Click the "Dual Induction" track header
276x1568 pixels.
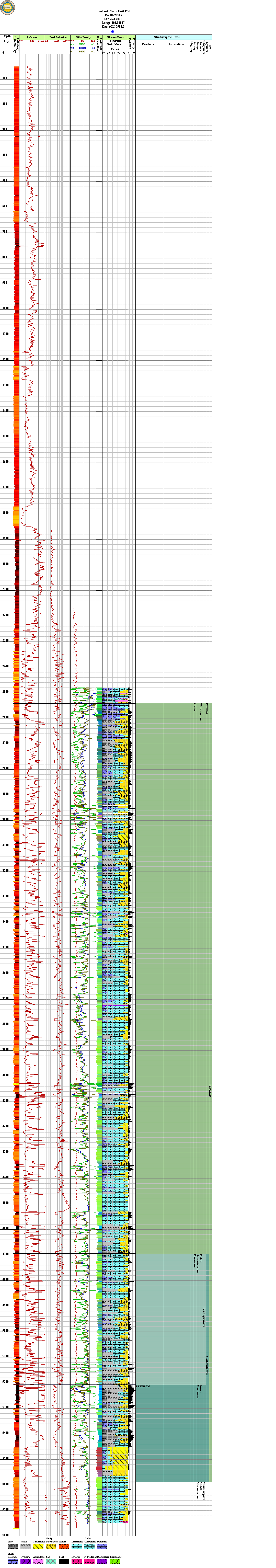(58, 37)
